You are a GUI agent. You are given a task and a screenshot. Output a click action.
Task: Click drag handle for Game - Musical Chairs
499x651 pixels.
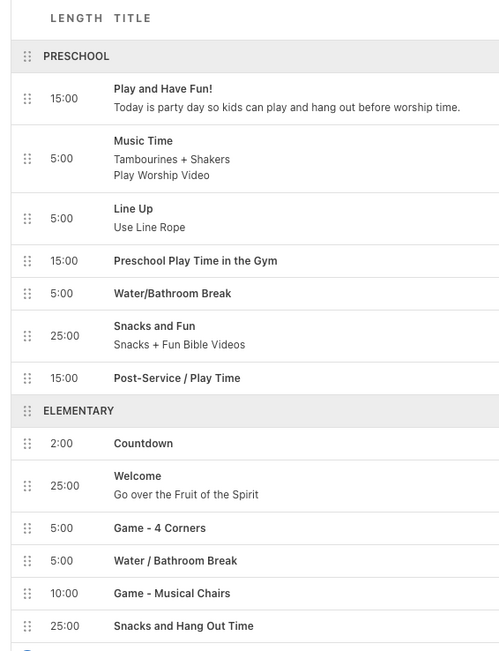[x=27, y=593]
